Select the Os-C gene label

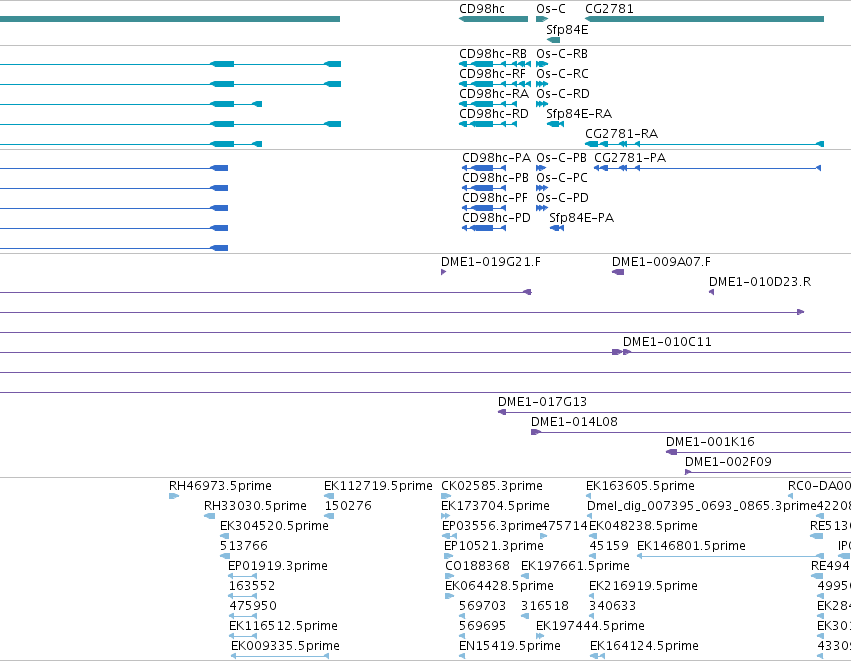(x=550, y=9)
